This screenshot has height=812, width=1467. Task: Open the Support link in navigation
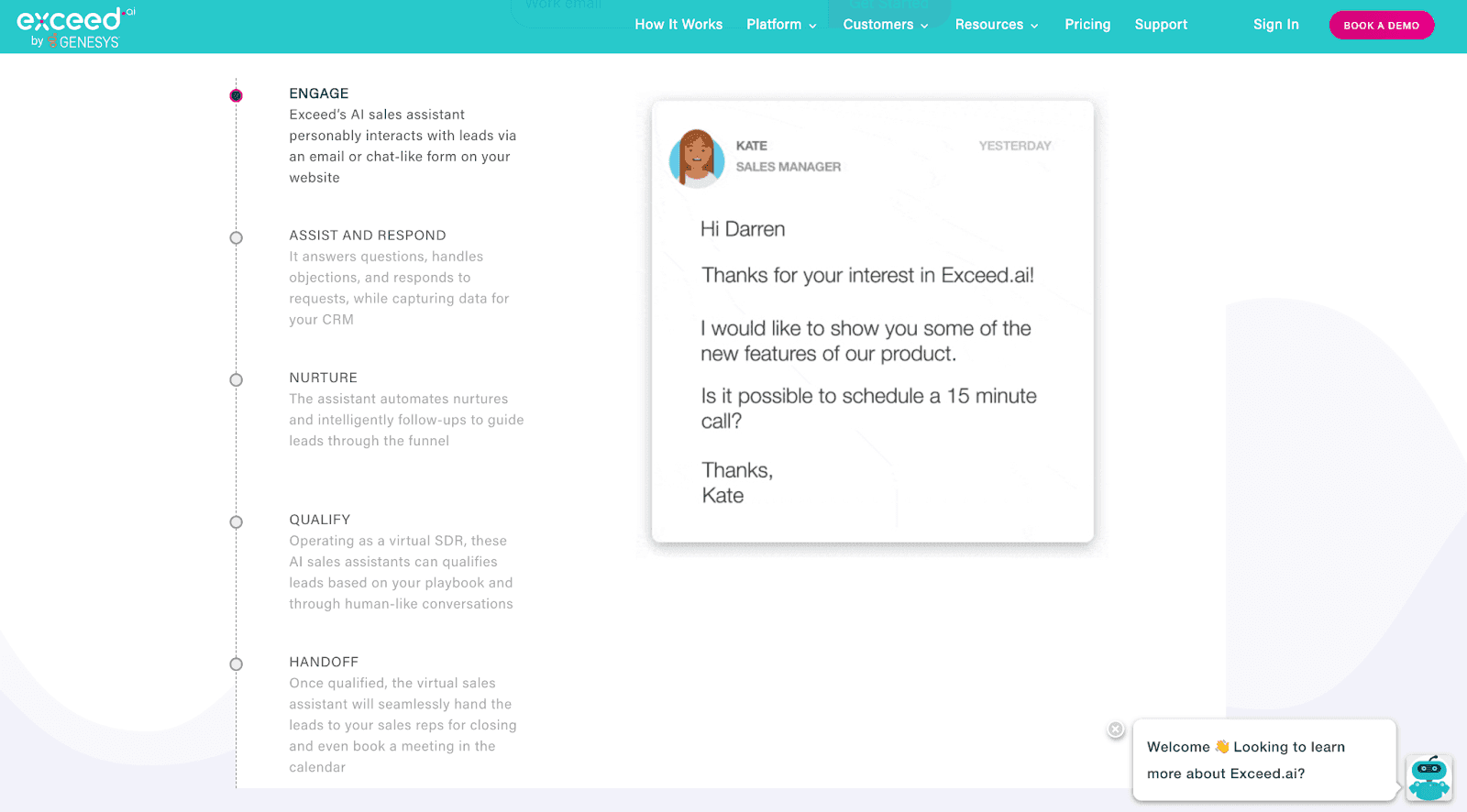(x=1161, y=25)
